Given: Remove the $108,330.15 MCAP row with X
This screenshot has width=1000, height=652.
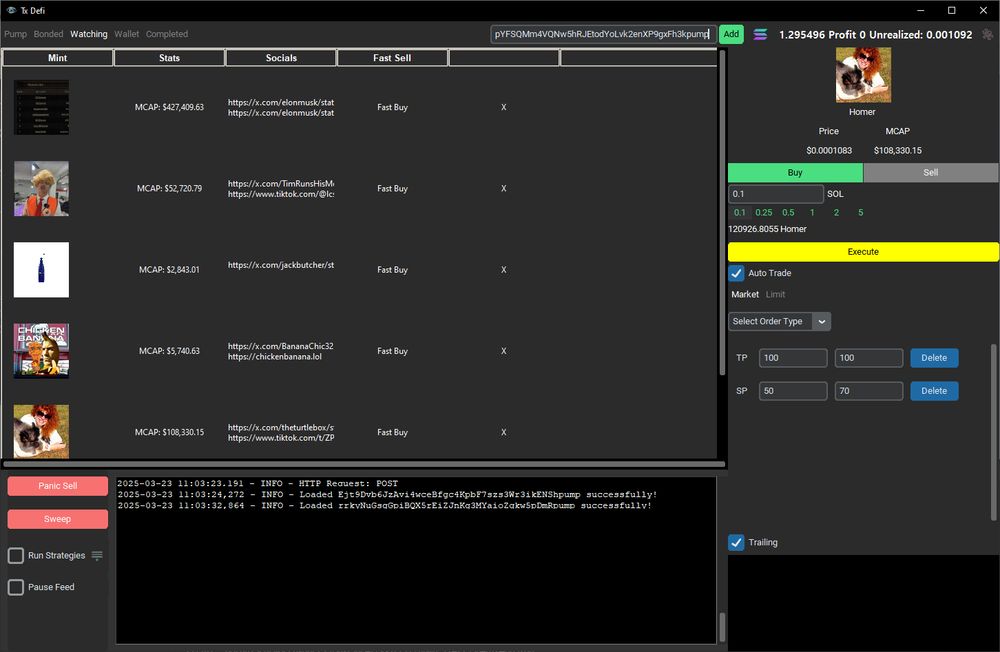Looking at the screenshot, I should coord(504,432).
